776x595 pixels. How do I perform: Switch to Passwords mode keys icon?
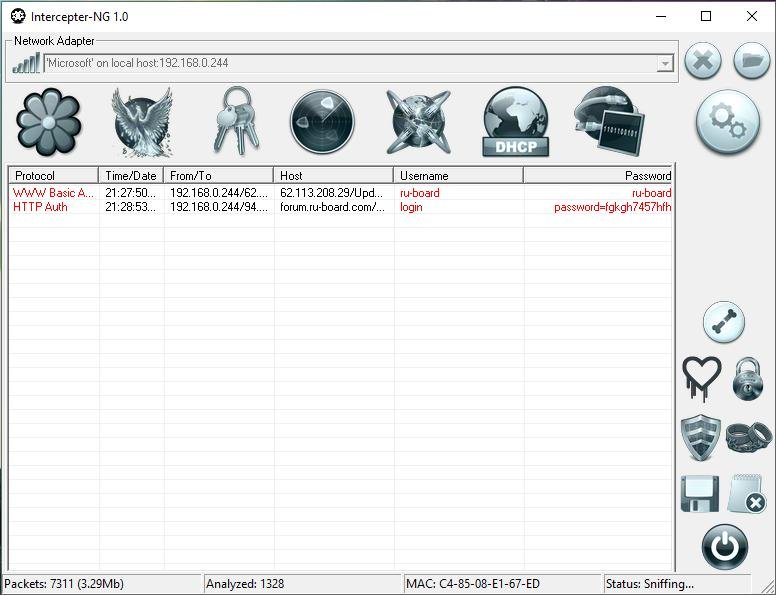tap(237, 121)
